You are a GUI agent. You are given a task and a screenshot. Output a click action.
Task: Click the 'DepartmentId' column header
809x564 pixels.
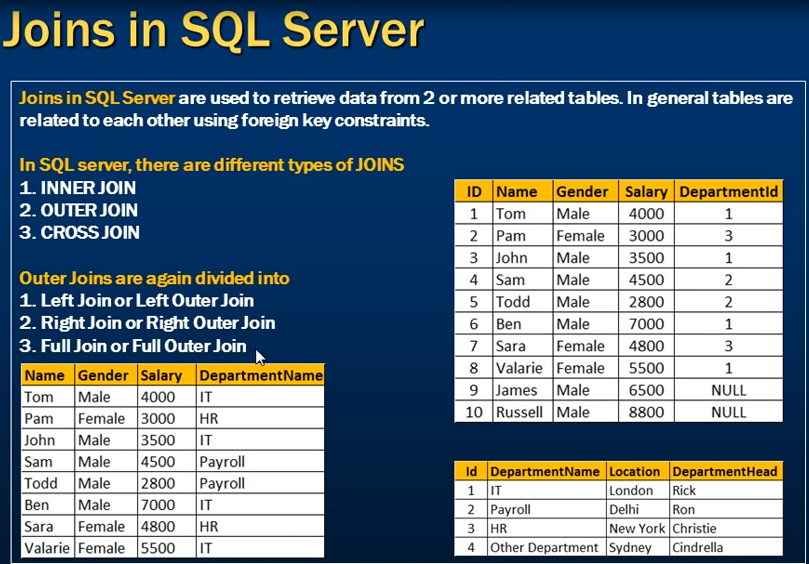(729, 191)
